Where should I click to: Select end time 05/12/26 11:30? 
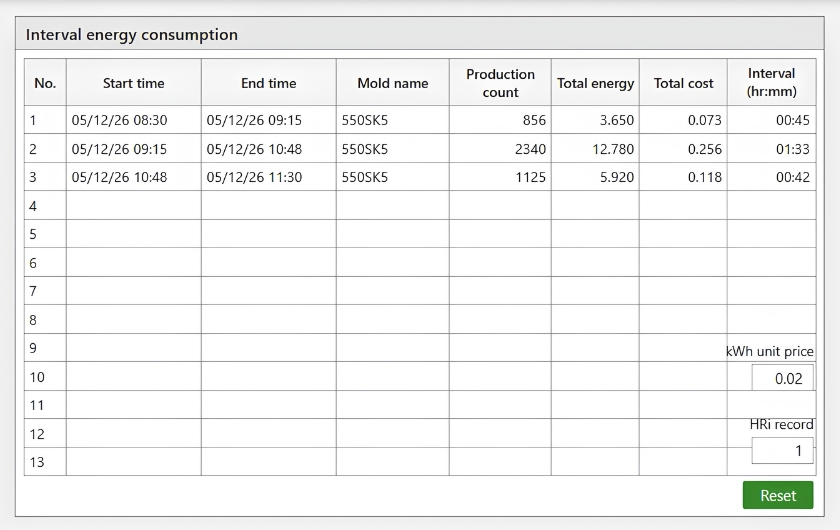pos(254,177)
